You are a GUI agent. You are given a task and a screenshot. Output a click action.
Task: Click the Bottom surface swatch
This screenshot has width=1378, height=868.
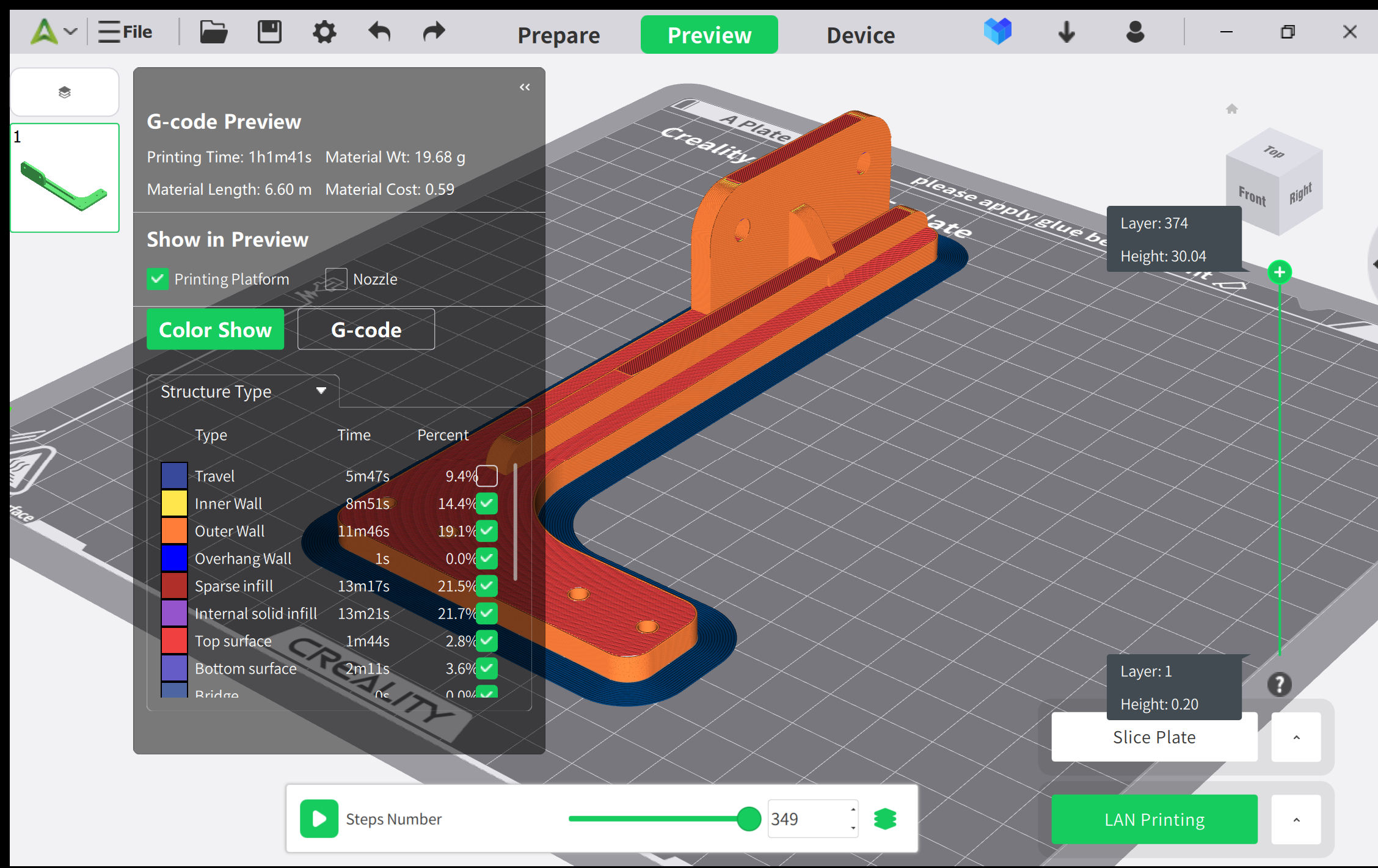pyautogui.click(x=174, y=668)
